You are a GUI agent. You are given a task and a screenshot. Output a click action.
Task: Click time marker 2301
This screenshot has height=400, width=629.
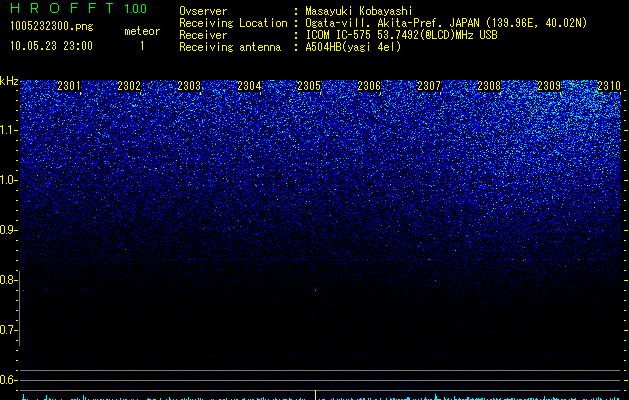coord(69,86)
